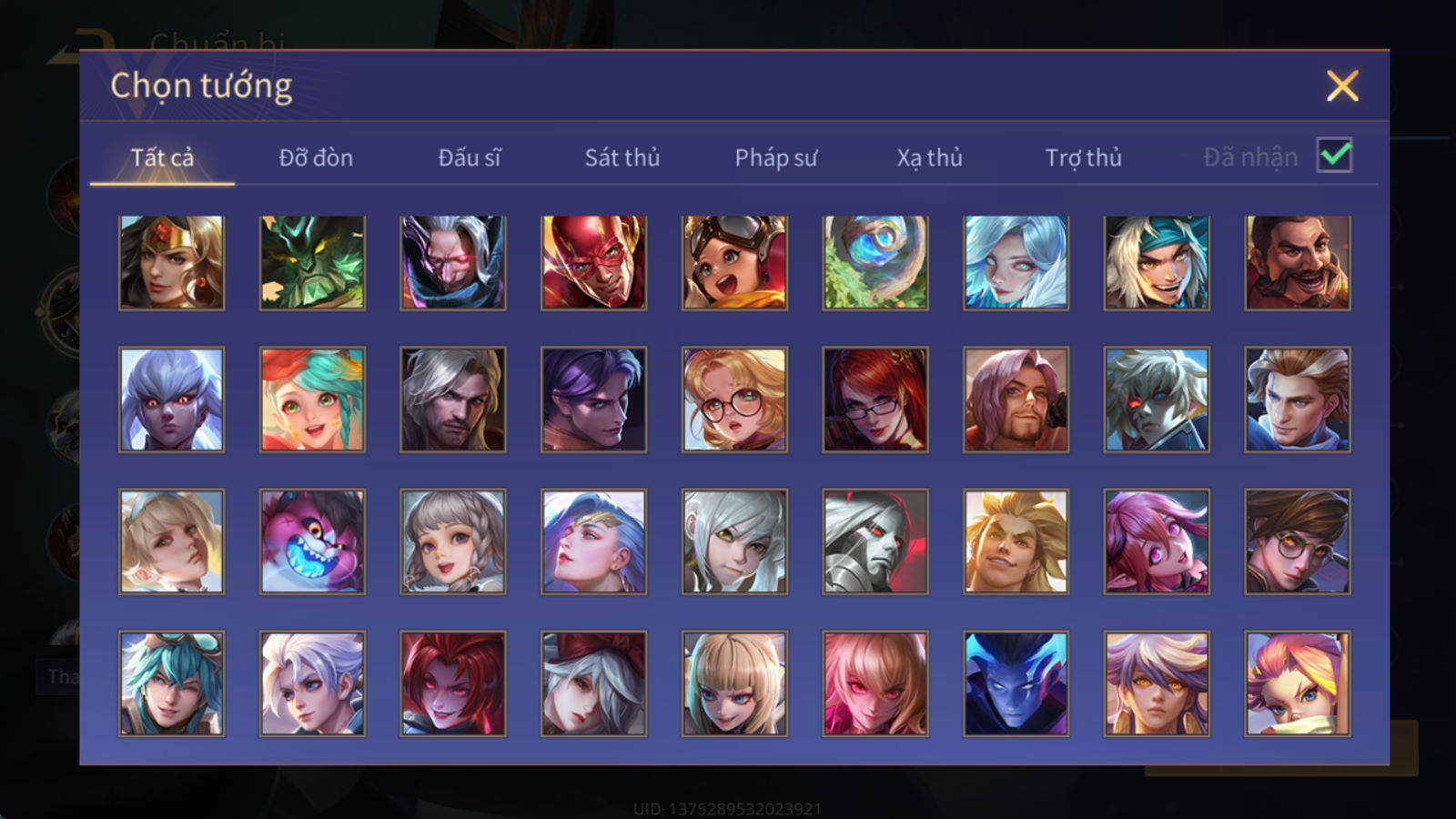Viewport: 1456px width, 819px height.
Task: Switch to the Đỡ đòn tab
Action: coord(316,158)
